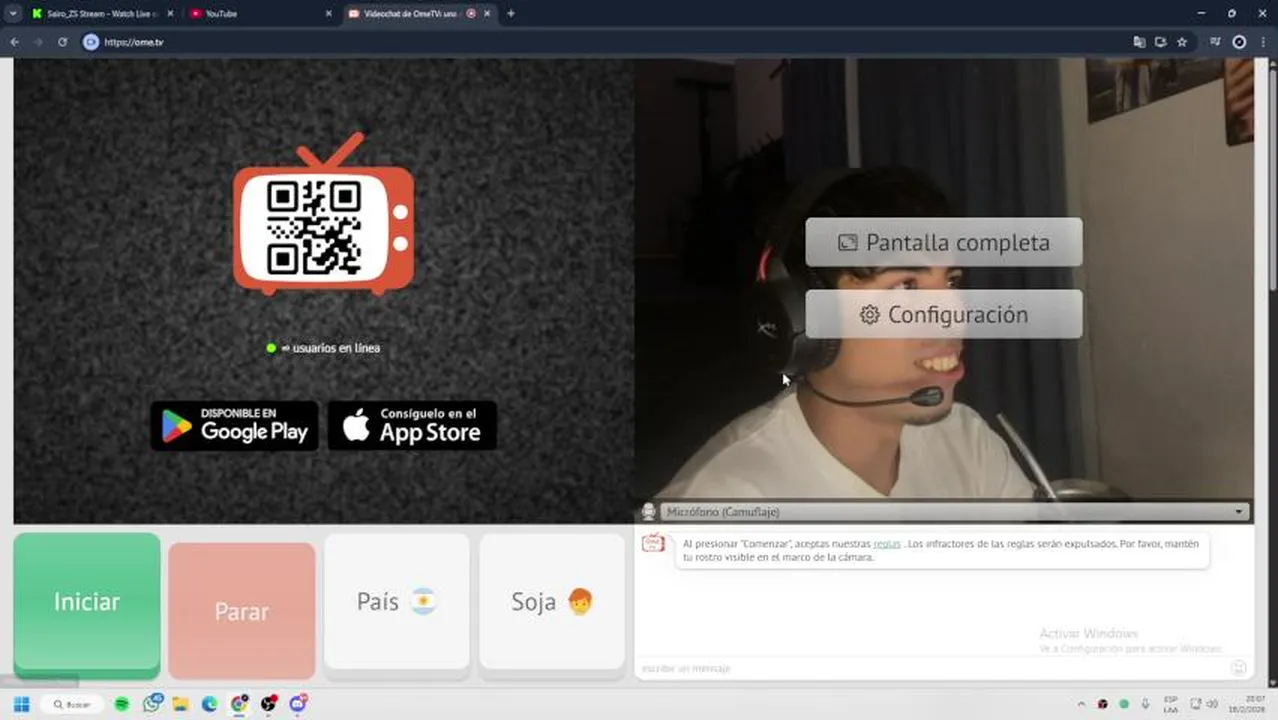
Task: Click the App Store download badge
Action: (x=412, y=426)
